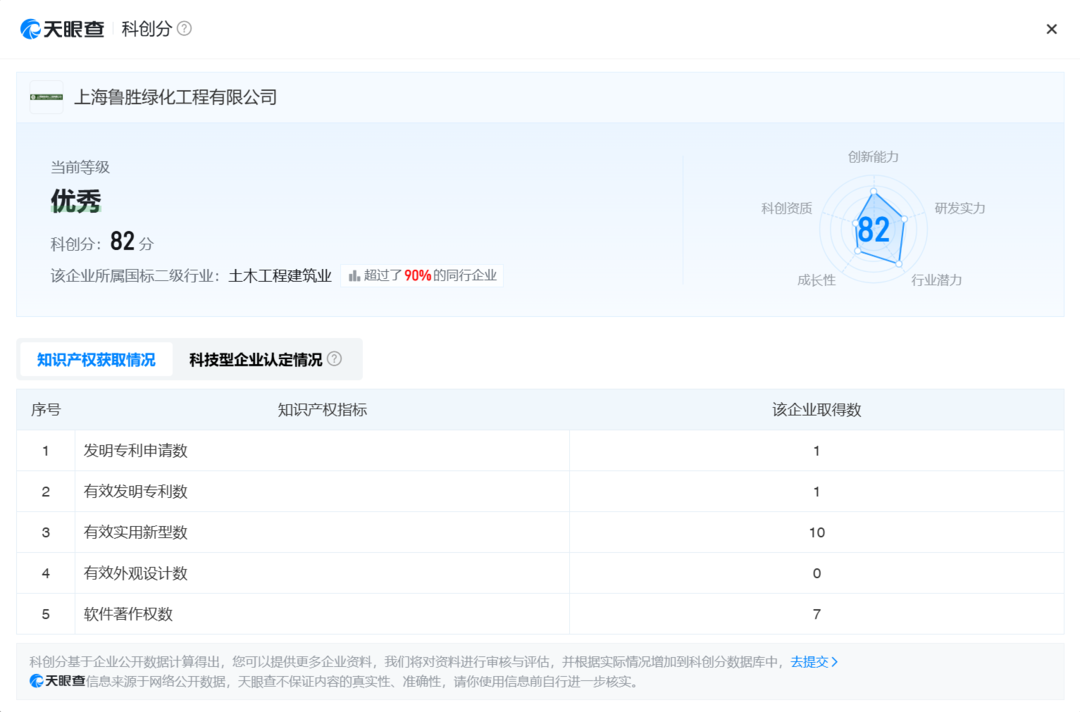Click the 天眼查 logo in the header
This screenshot has height=712, width=1080.
click(62, 29)
